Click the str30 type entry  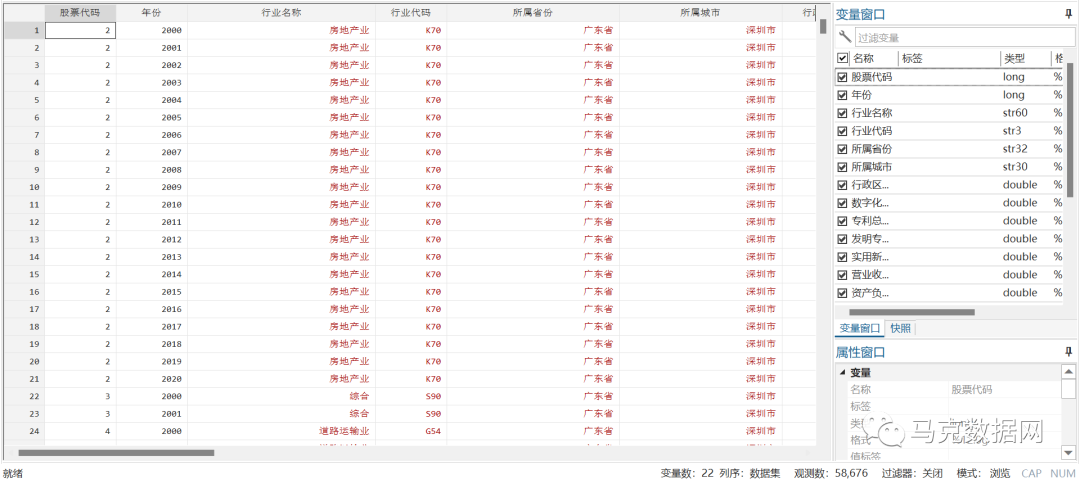pos(1016,167)
